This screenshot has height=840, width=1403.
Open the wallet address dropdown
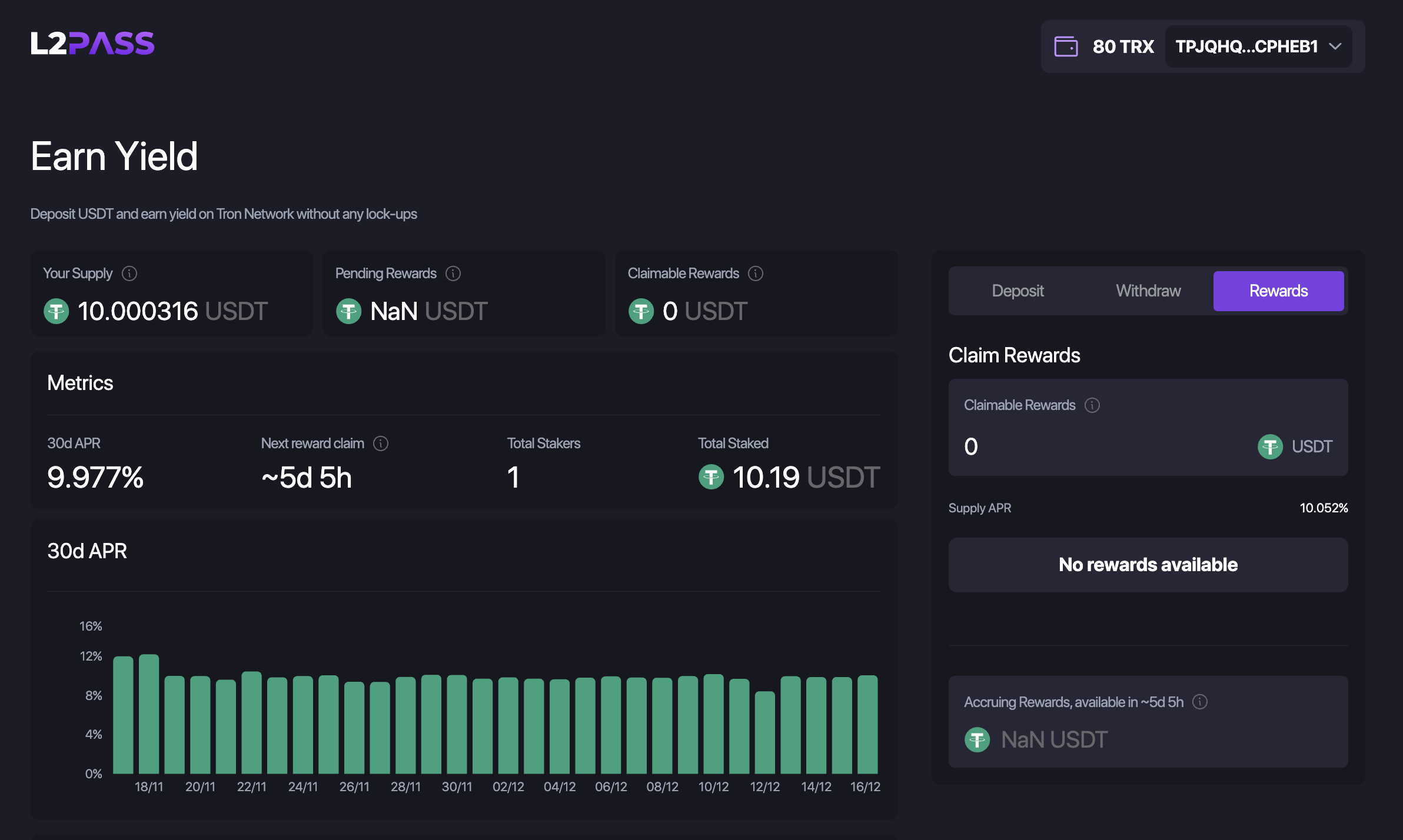1258,46
